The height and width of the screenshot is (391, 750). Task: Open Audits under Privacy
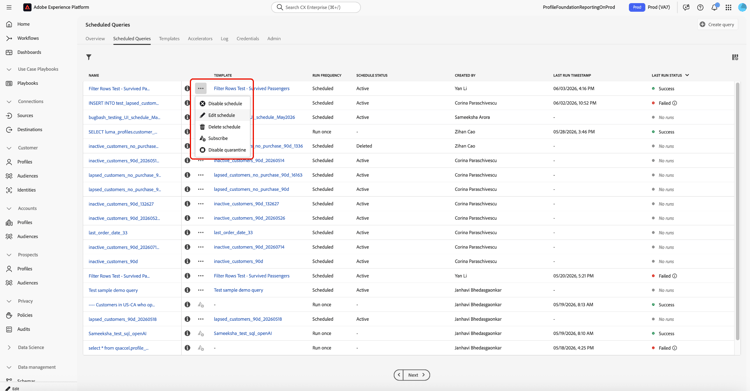pos(23,329)
